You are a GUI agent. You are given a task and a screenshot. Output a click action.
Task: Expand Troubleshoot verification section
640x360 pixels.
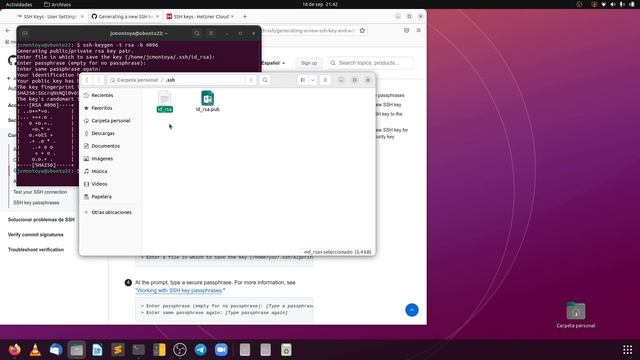tap(36, 249)
